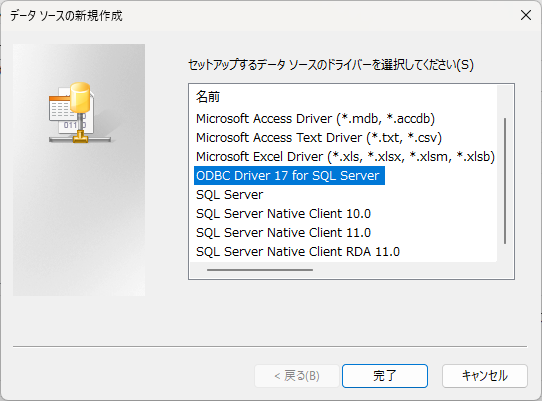542x401 pixels.
Task: Select SQL Server Native Client 11.0
Action: tap(283, 233)
